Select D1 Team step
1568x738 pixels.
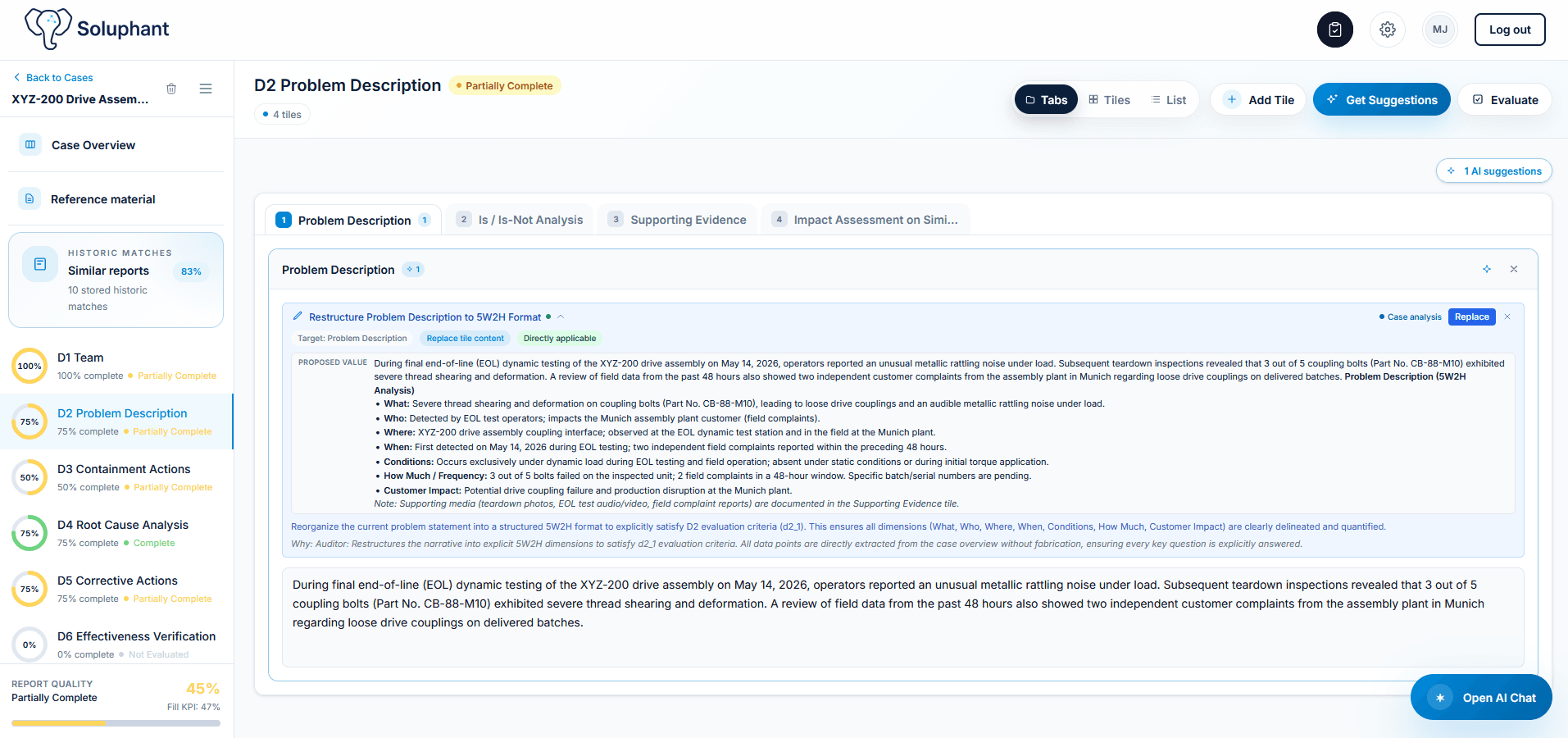coord(116,366)
